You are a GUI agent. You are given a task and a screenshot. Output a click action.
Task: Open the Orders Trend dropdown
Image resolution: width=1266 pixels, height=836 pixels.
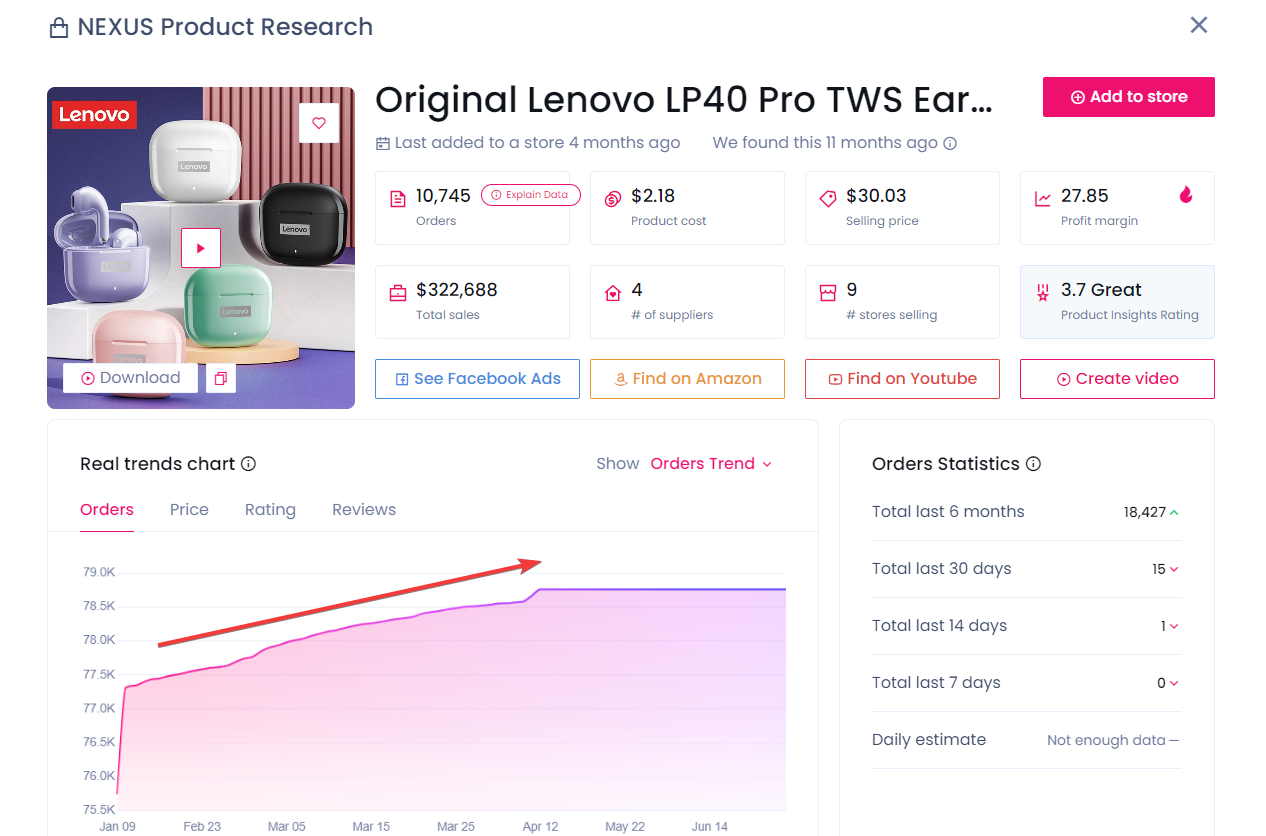click(x=711, y=464)
